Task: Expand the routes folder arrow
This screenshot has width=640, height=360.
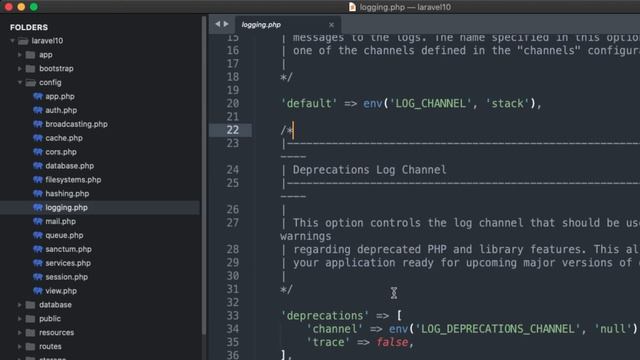Action: pyautogui.click(x=20, y=346)
